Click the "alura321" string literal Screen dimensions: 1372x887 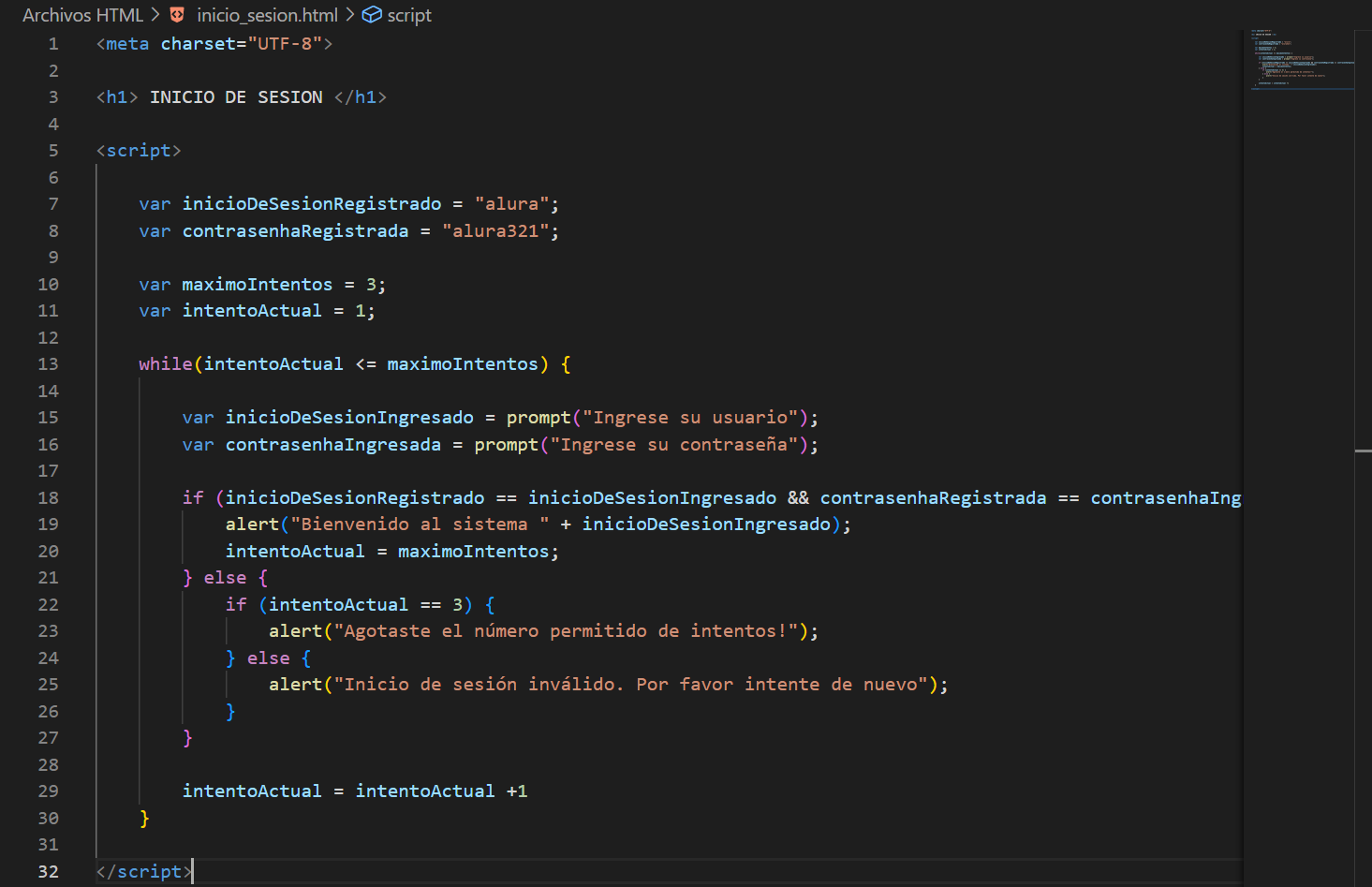(x=495, y=231)
